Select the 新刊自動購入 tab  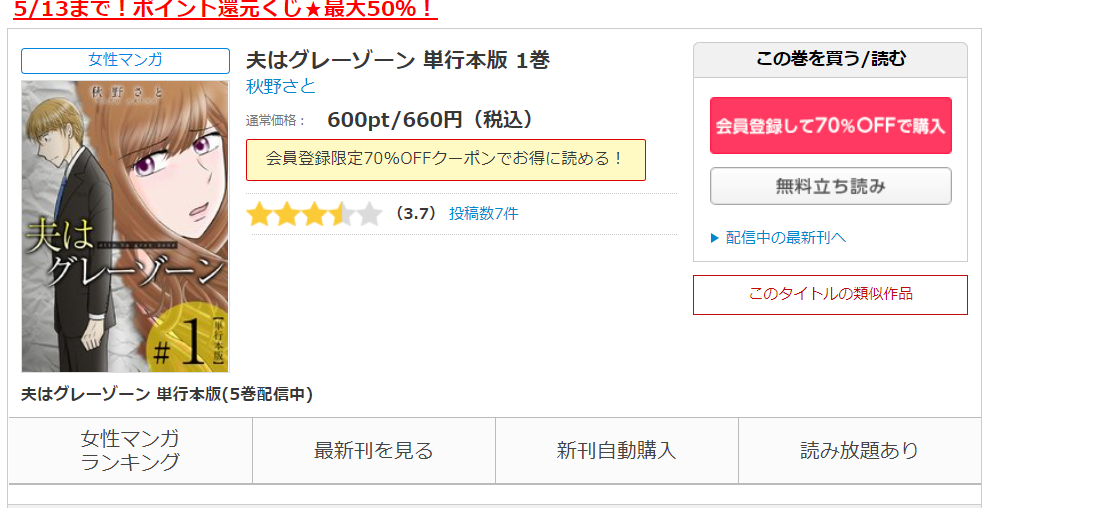617,451
